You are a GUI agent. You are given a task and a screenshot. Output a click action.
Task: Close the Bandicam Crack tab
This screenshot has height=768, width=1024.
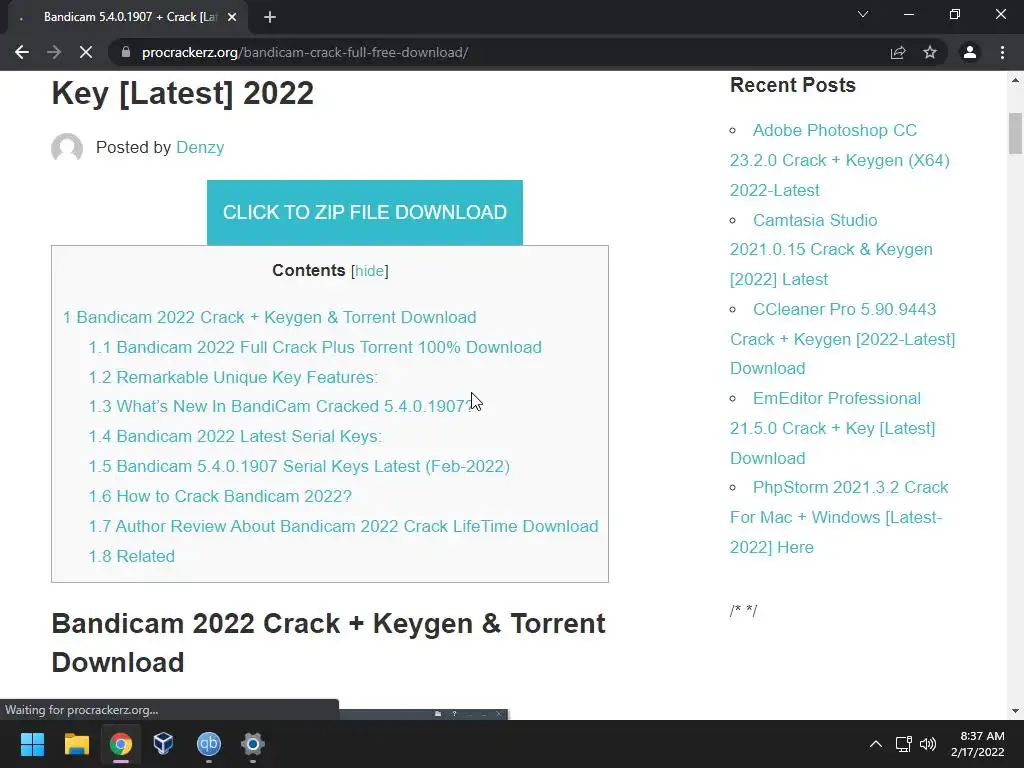coord(232,17)
